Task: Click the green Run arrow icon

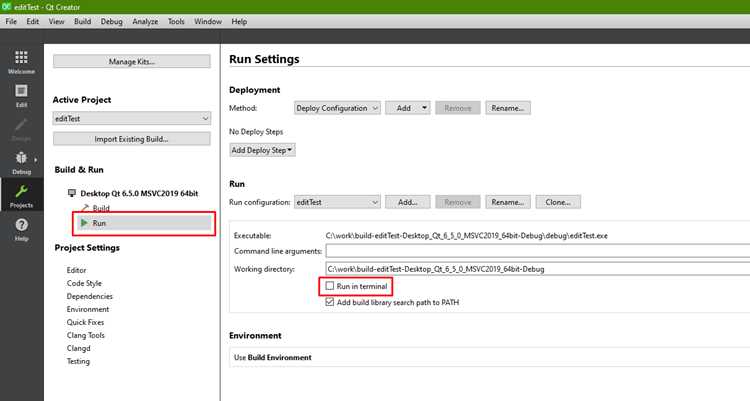Action: pos(84,223)
